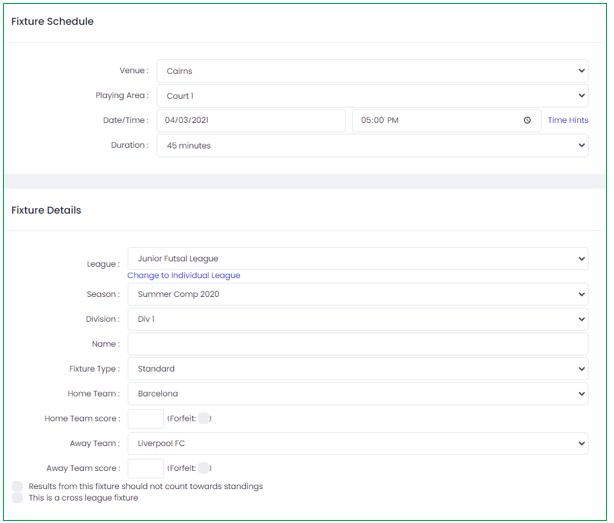Click the Time Hints link
The width and height of the screenshot is (614, 523).
(568, 120)
